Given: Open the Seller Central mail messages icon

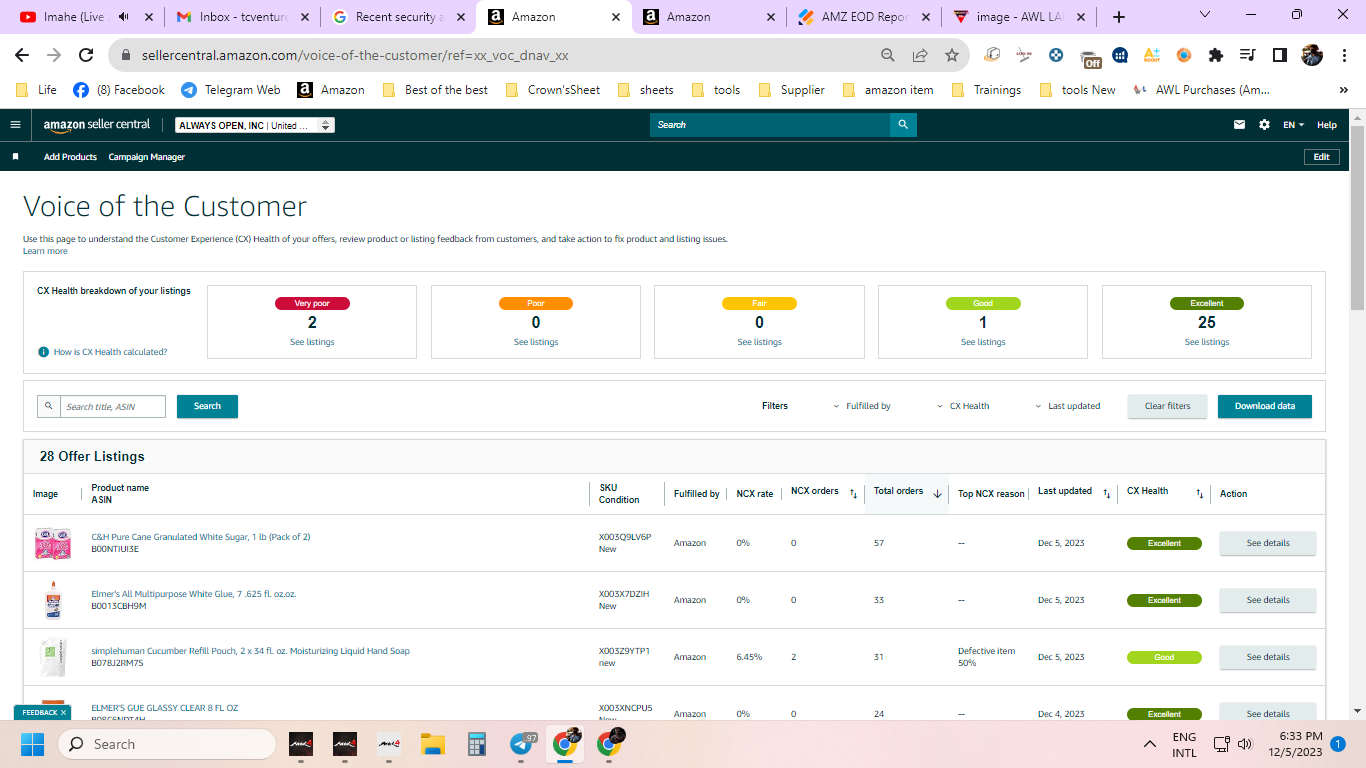Looking at the screenshot, I should pos(1240,125).
